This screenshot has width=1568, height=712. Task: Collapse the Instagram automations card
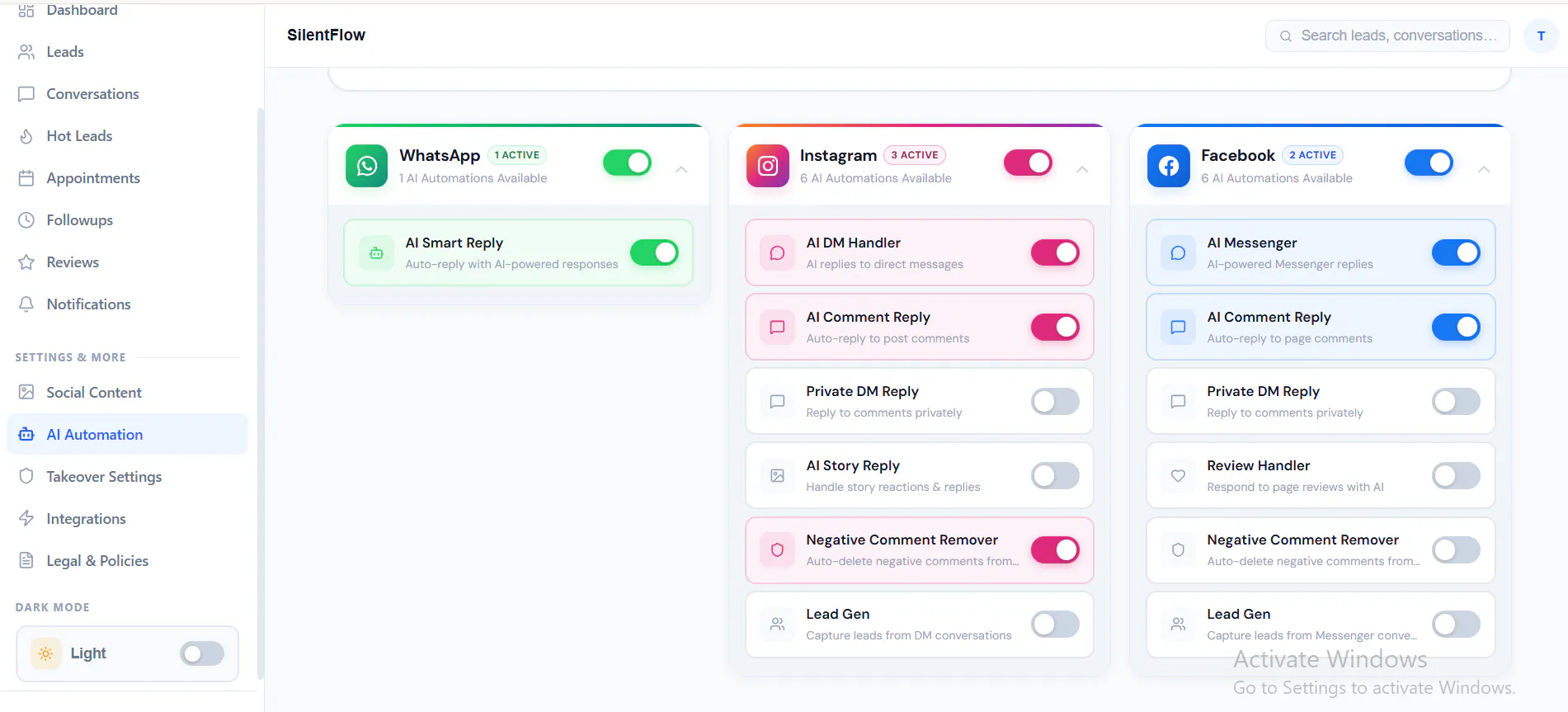click(x=1082, y=169)
